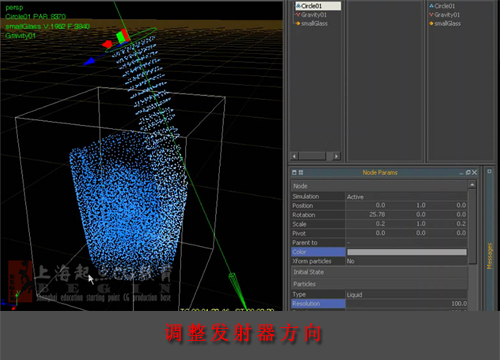
Task: Select Circle01 in the left node list
Action: pyautogui.click(x=318, y=6)
